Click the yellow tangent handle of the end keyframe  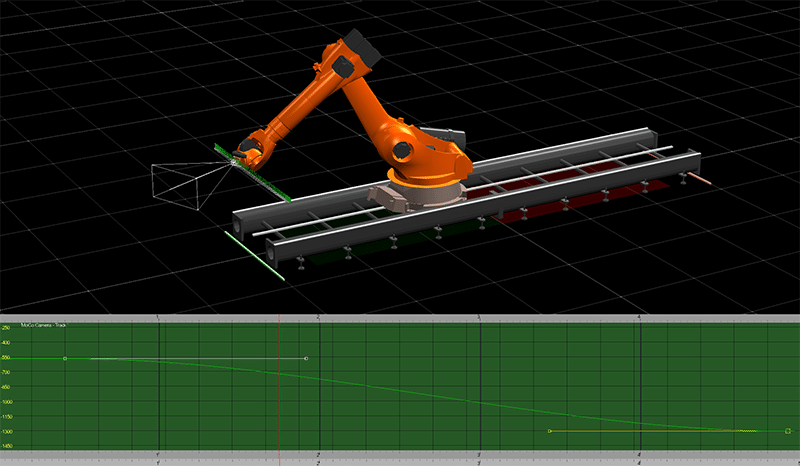click(550, 431)
